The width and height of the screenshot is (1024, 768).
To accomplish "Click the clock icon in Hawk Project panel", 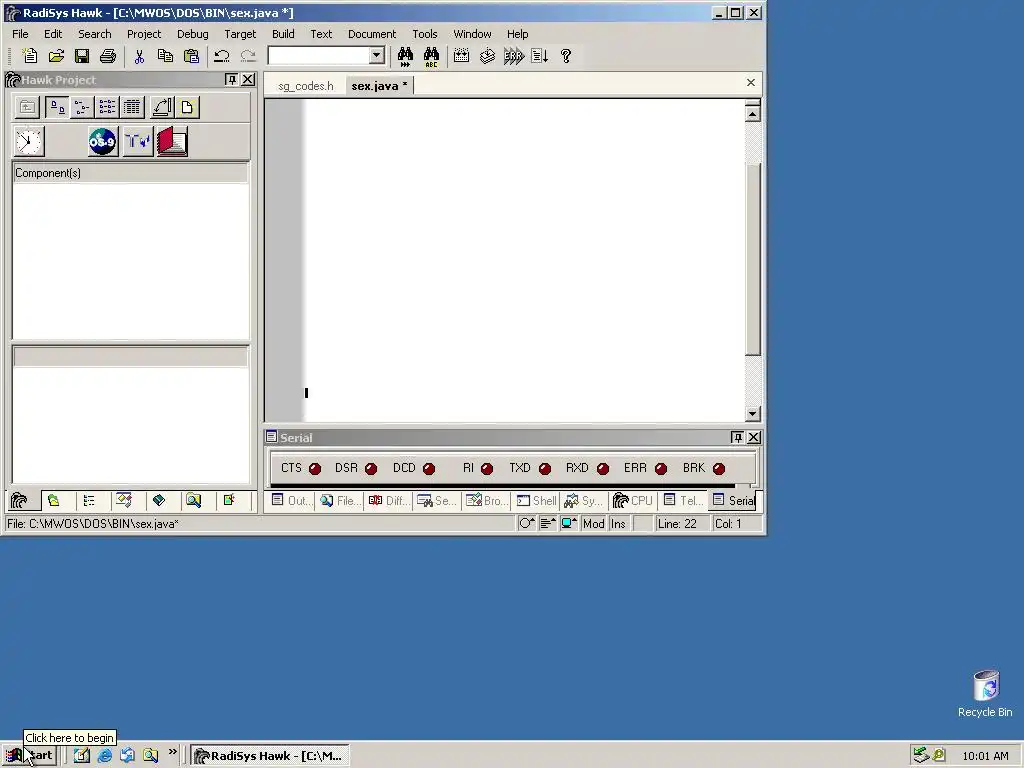I will [x=28, y=142].
